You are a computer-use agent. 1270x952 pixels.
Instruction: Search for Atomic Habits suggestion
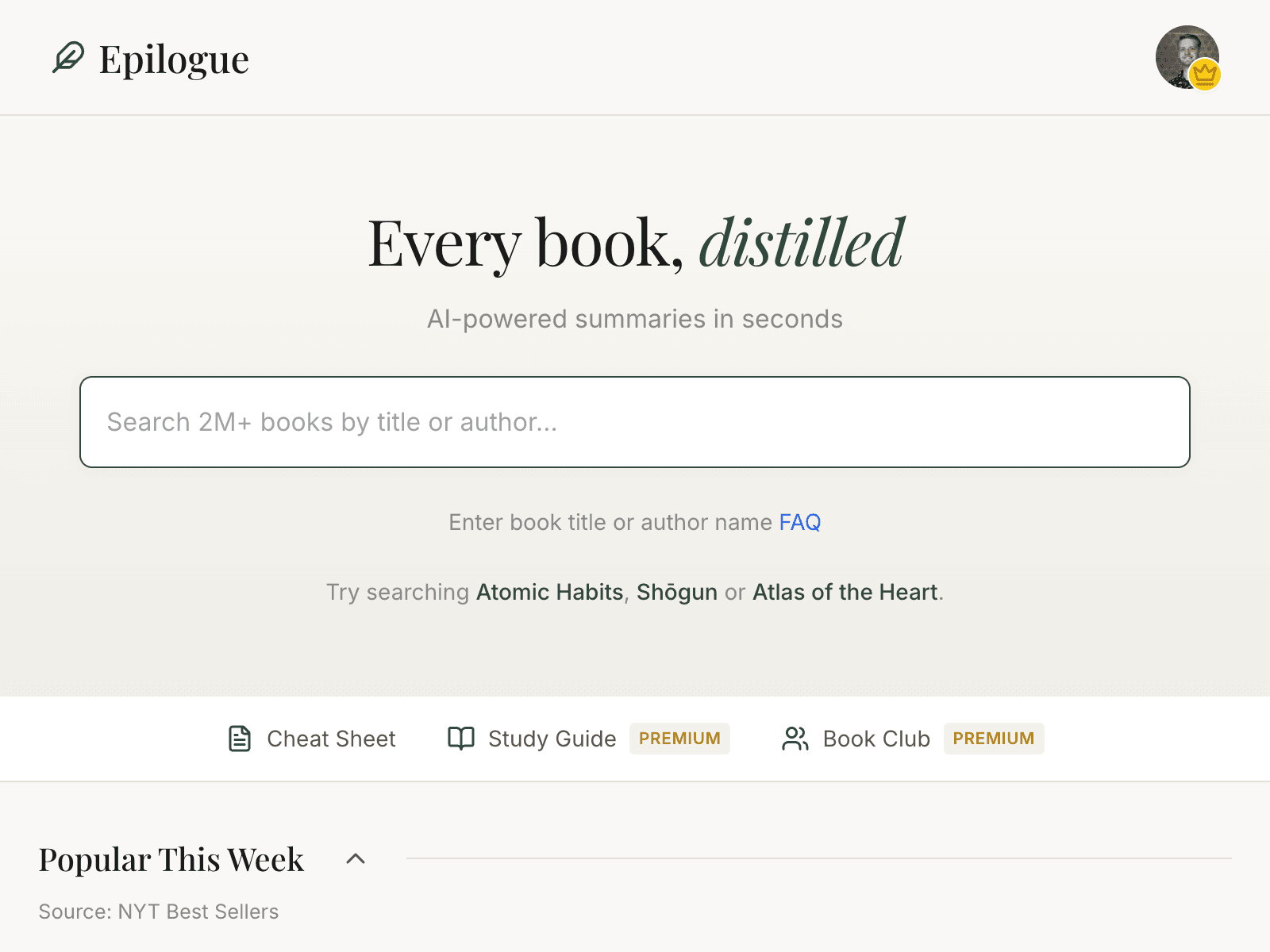pos(549,592)
